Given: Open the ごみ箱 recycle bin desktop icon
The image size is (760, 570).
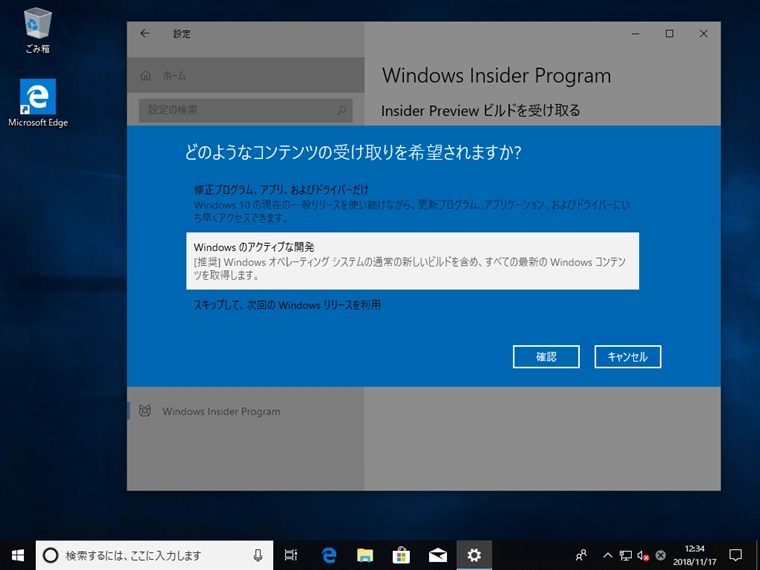Looking at the screenshot, I should point(37,30).
